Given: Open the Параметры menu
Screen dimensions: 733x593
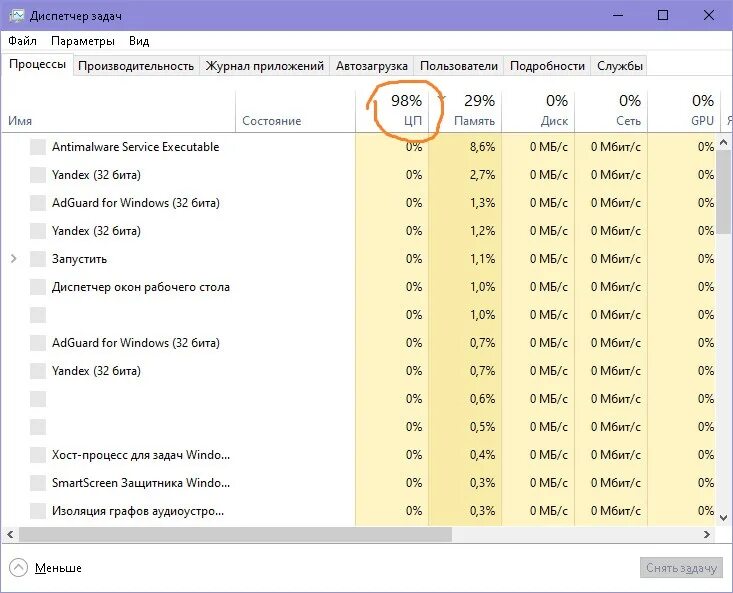Looking at the screenshot, I should 83,41.
